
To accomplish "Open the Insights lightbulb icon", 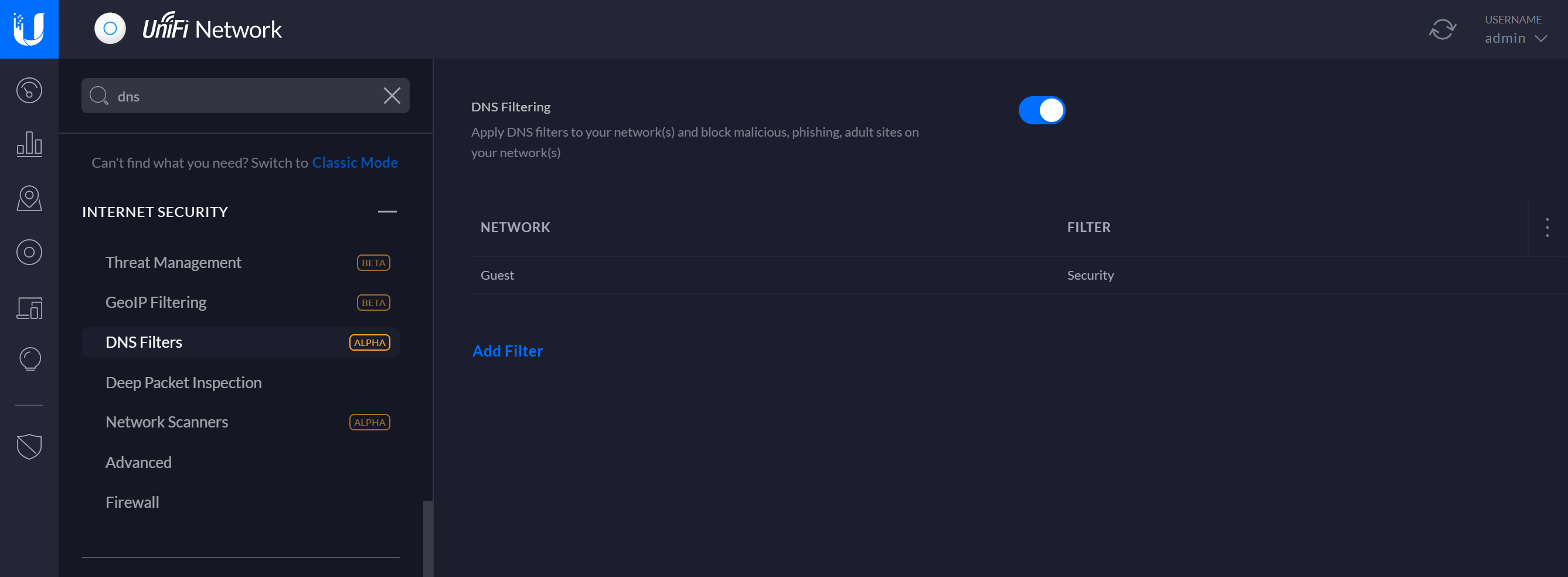I will tap(29, 359).
